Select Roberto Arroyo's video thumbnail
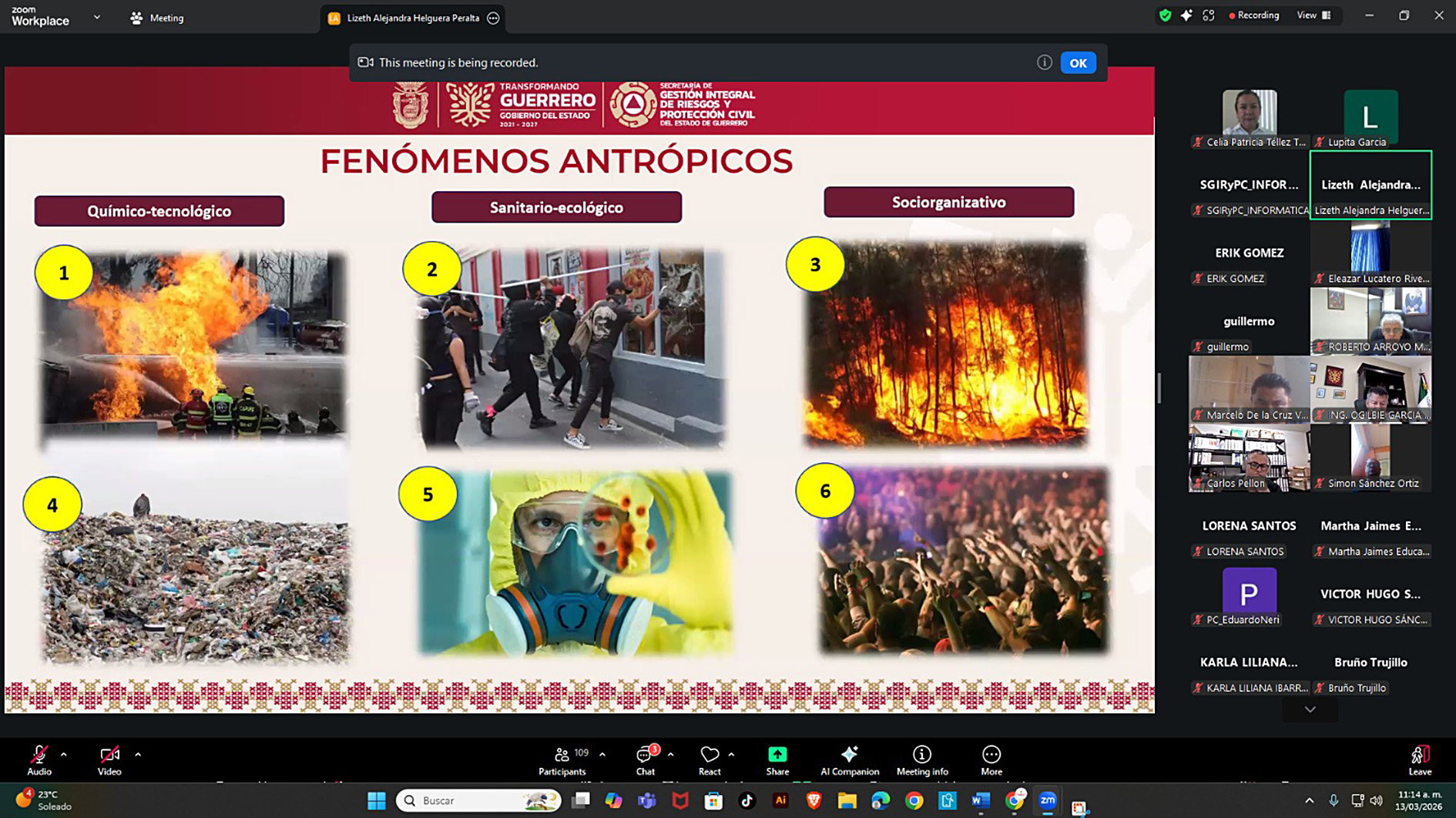Image resolution: width=1456 pixels, height=818 pixels. [x=1370, y=320]
